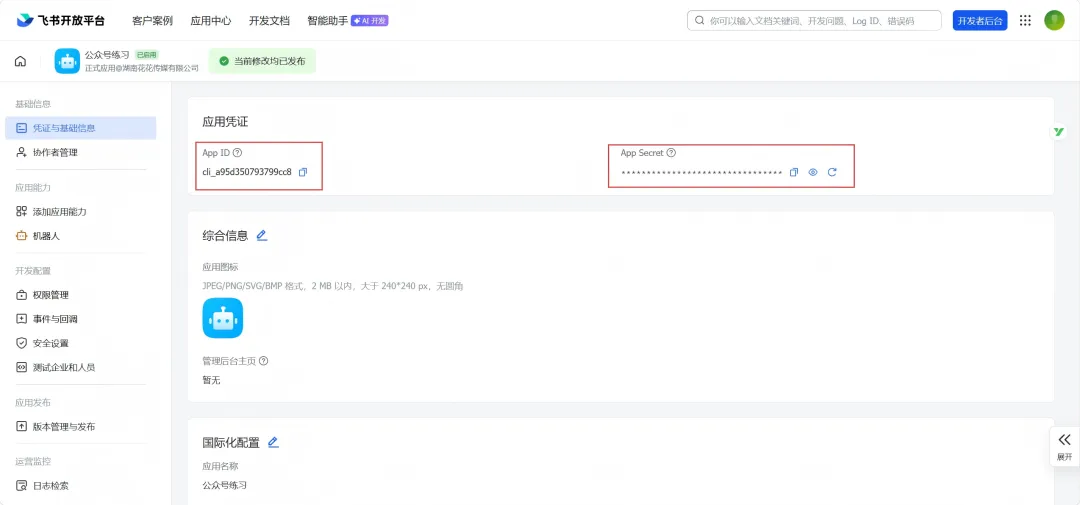The width and height of the screenshot is (1080, 505).
Task: Click the App ID text cli_a95d350793799cc8
Action: click(x=247, y=172)
